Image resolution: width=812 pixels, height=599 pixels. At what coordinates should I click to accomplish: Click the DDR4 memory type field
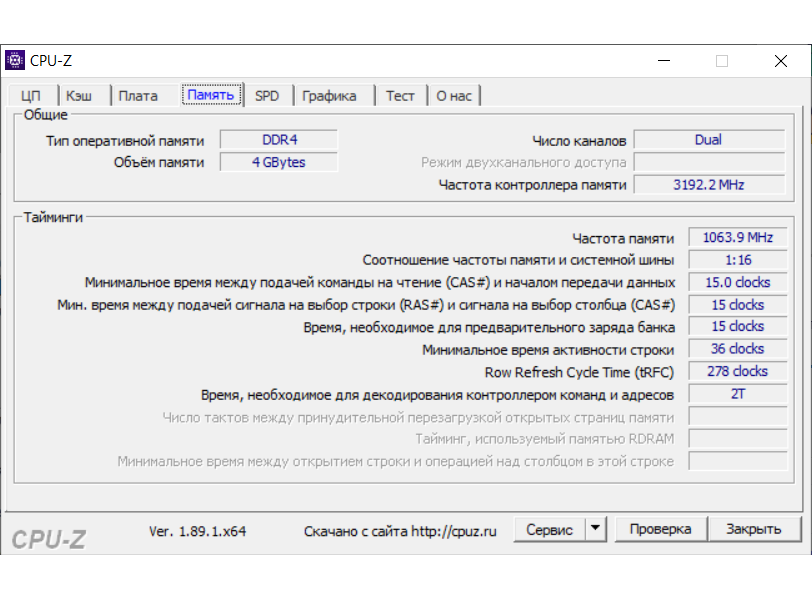[279, 140]
